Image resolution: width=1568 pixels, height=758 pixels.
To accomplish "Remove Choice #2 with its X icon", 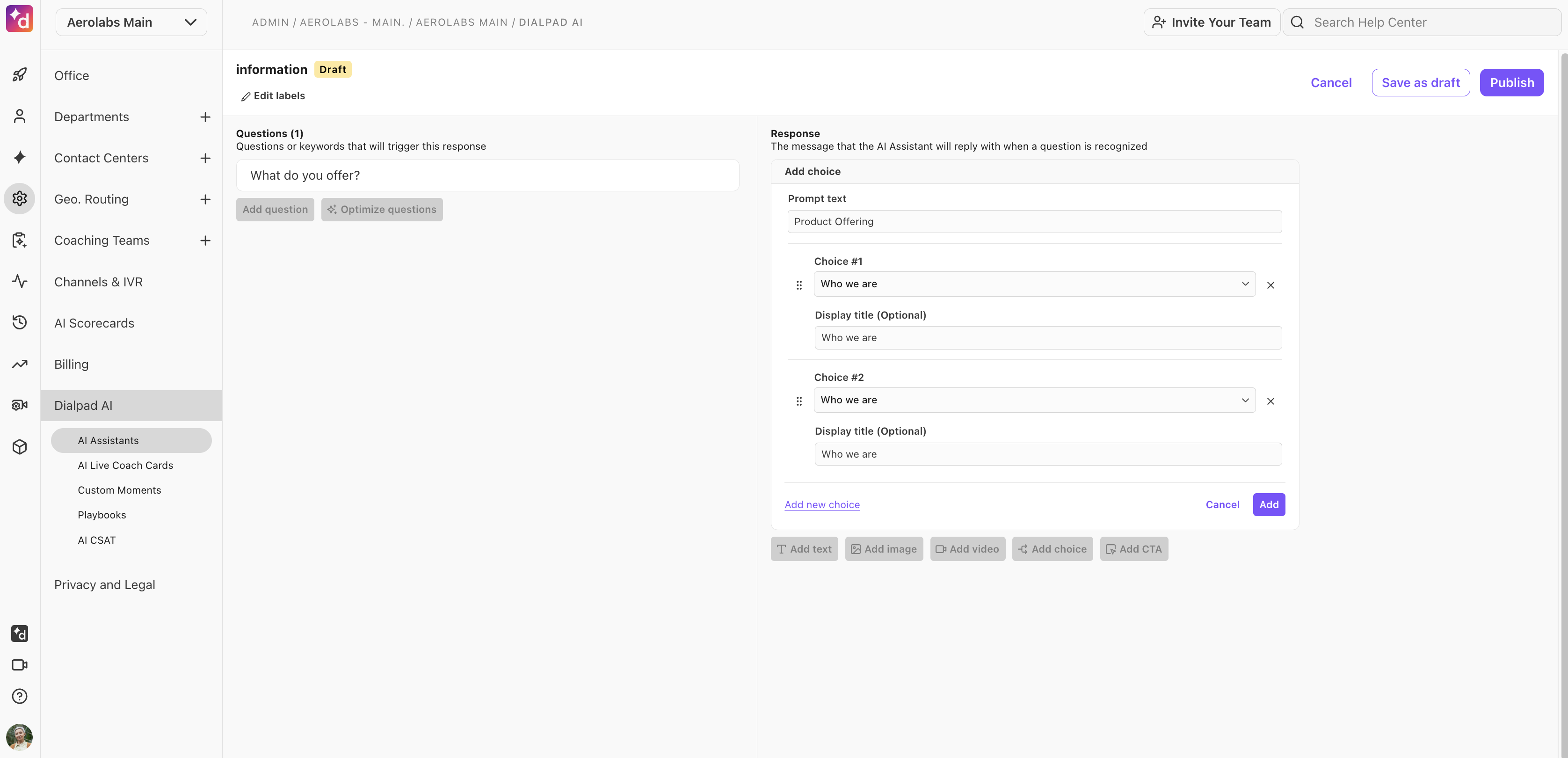I will [1270, 401].
